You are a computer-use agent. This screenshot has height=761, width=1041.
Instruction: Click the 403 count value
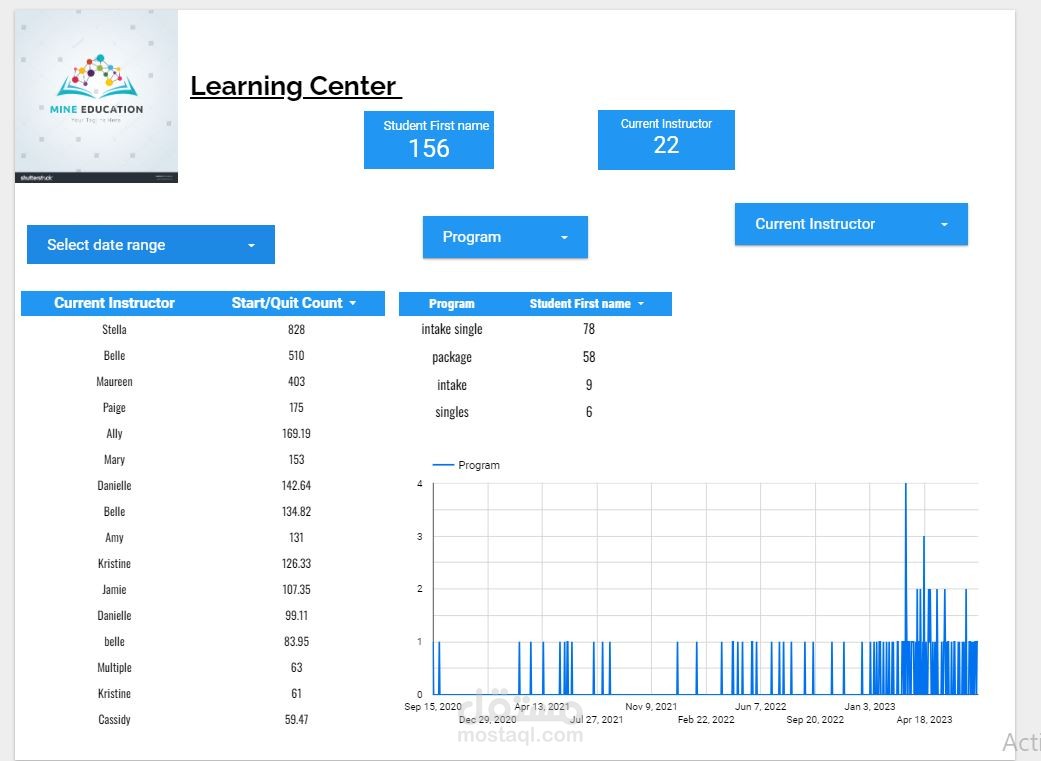(296, 381)
